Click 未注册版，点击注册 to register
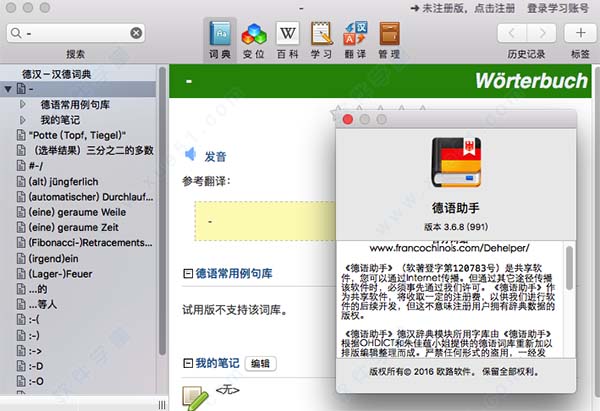This screenshot has height=411, width=600. 462,8
